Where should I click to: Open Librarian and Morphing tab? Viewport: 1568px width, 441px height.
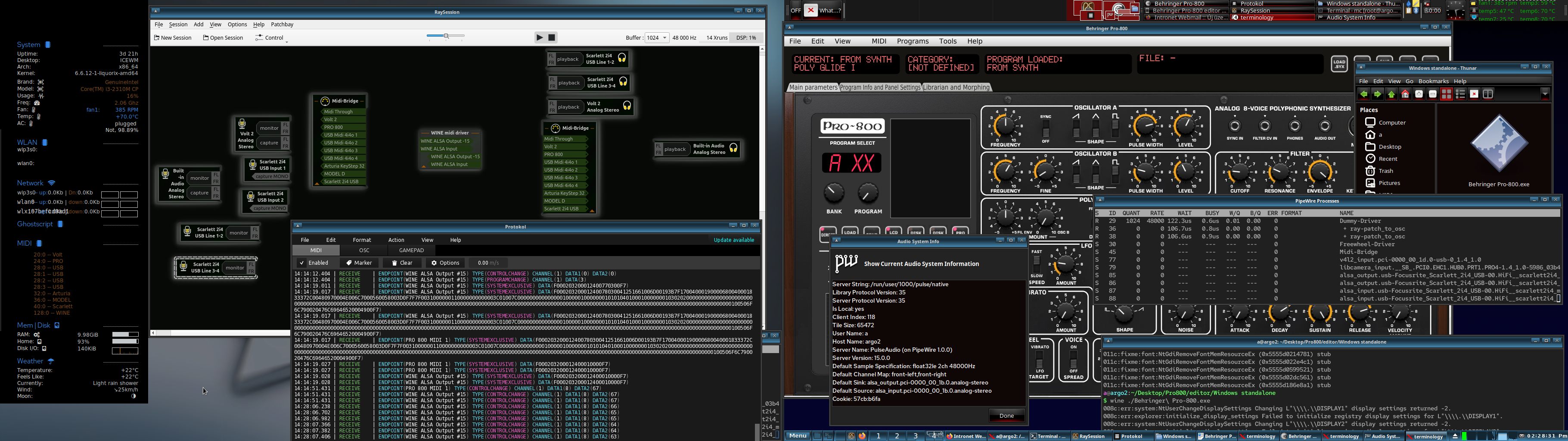click(956, 87)
